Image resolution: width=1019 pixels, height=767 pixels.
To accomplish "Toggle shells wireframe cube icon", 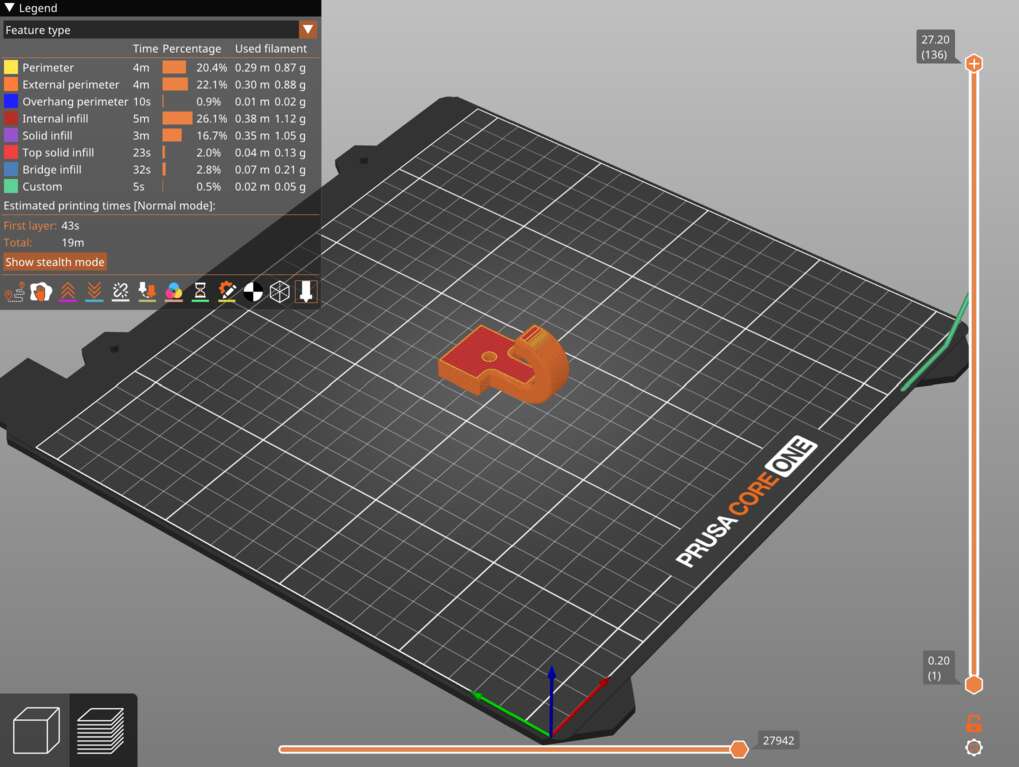I will click(279, 292).
